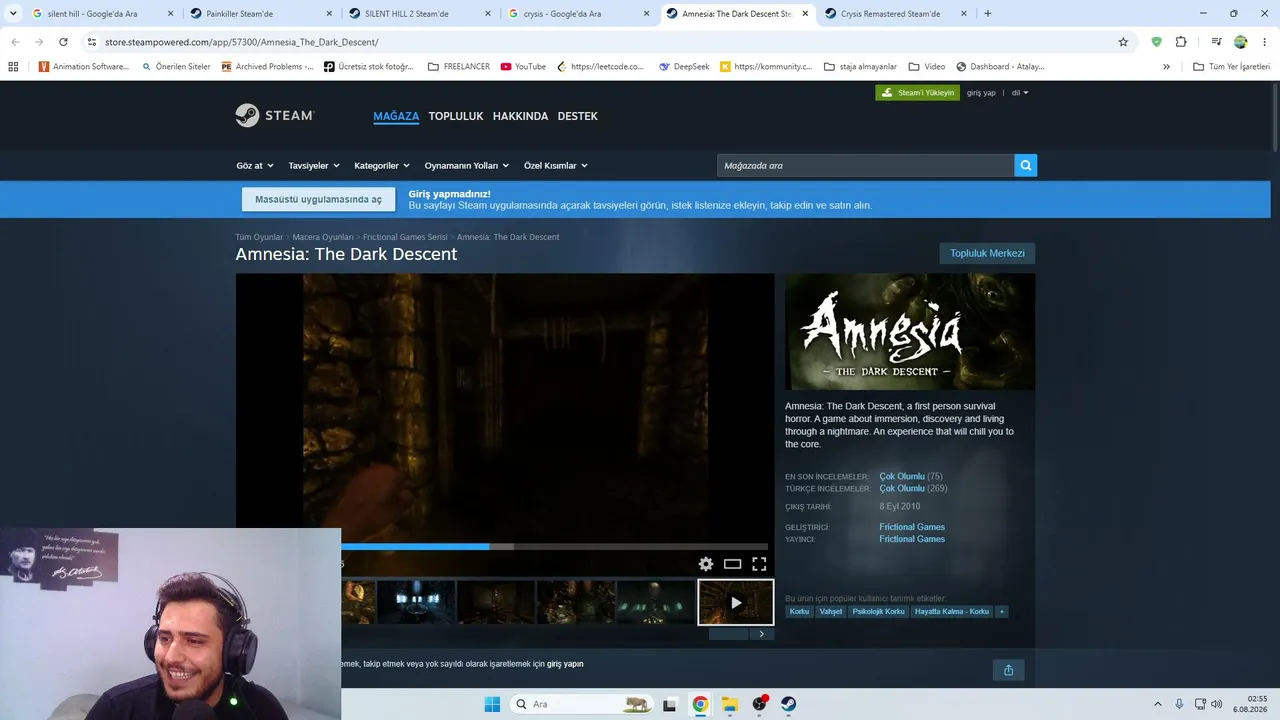Open the browser extensions puzzle icon

coord(1181,42)
